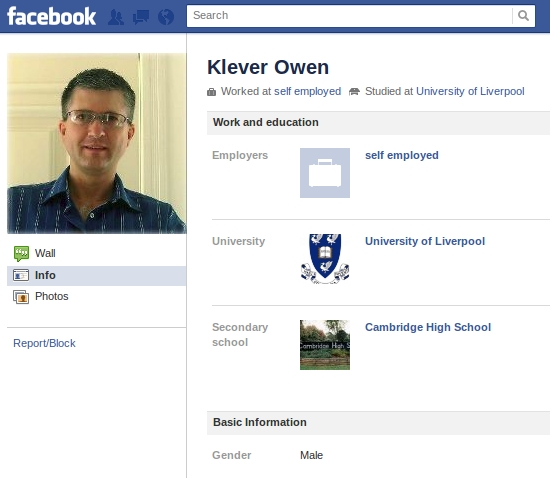Screen dimensions: 550x478
Task: Click the Report/Block link
Action: [x=44, y=343]
